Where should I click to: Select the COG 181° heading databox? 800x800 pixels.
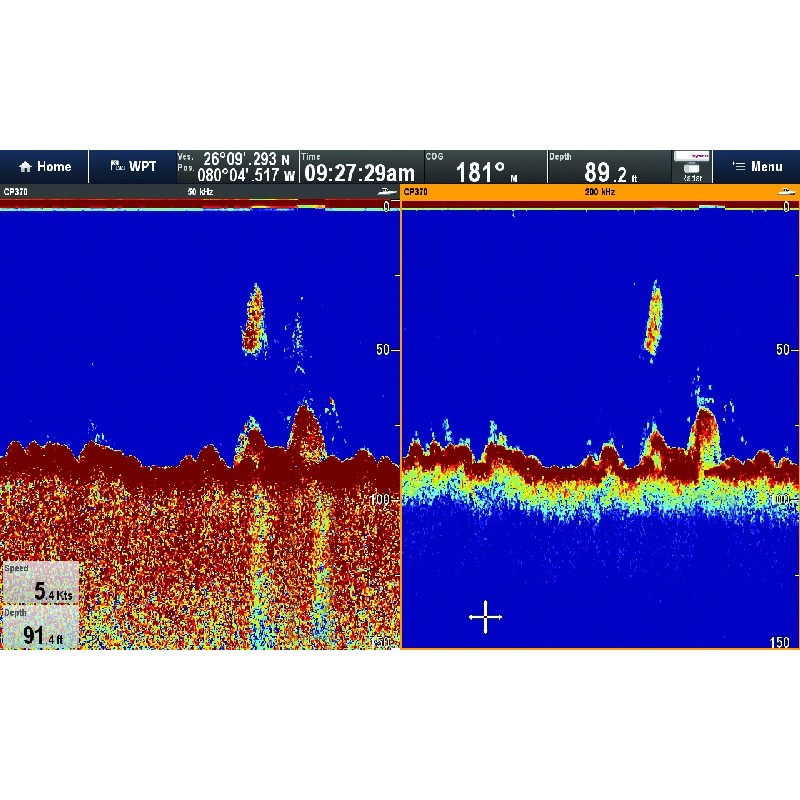tap(485, 167)
